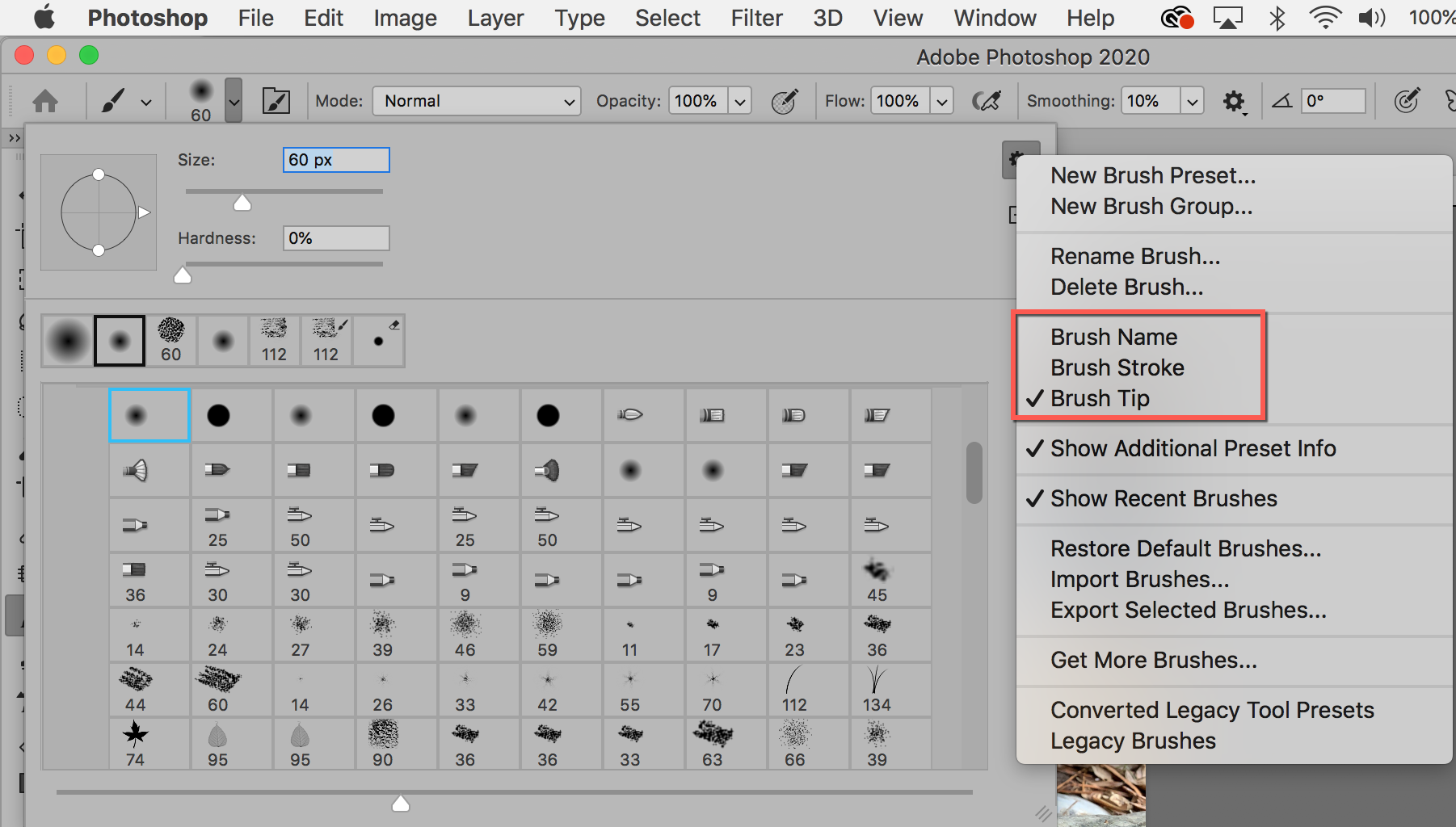
Task: Enable airbrush-style build-up icon
Action: coord(987,101)
